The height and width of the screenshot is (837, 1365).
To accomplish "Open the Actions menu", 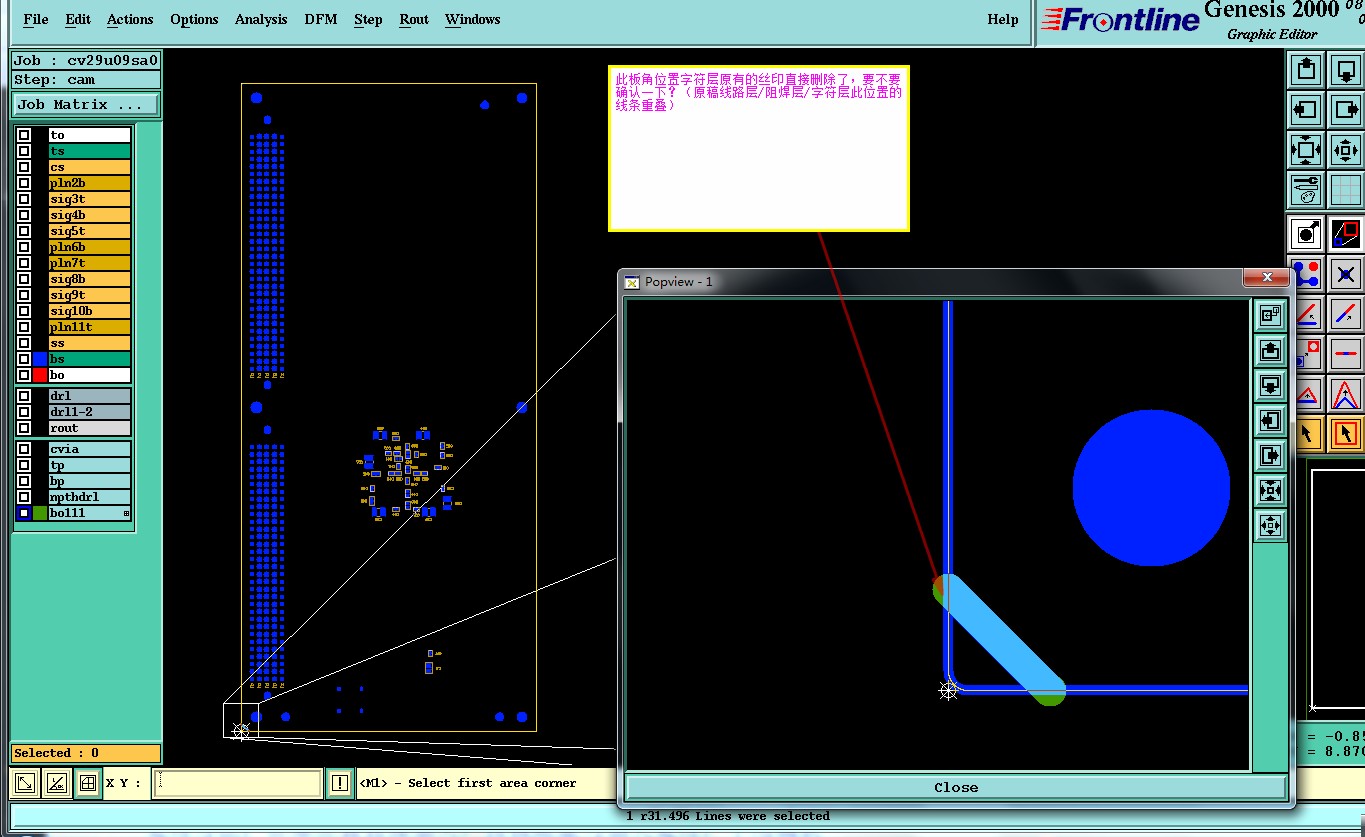I will [130, 19].
